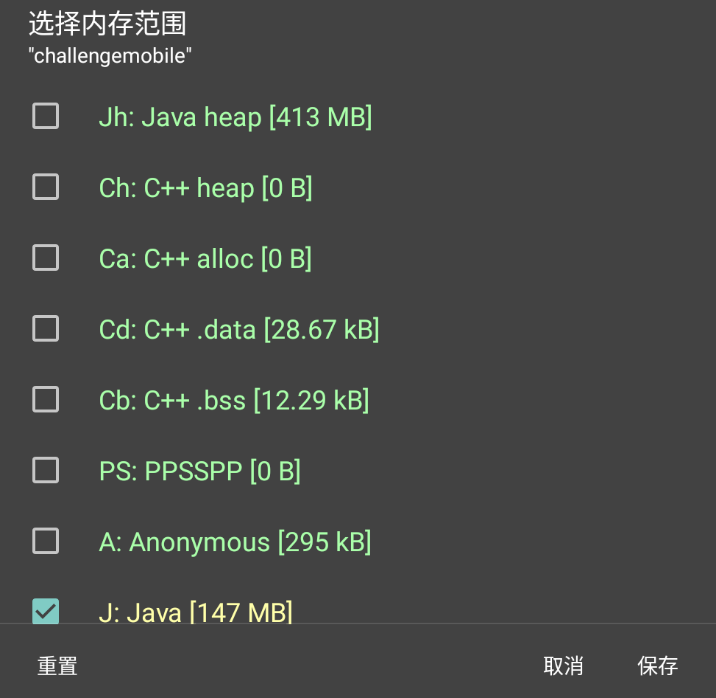Click the 'Cd: C++ .data [28.67 kB]' label
The image size is (716, 698).
tap(239, 330)
